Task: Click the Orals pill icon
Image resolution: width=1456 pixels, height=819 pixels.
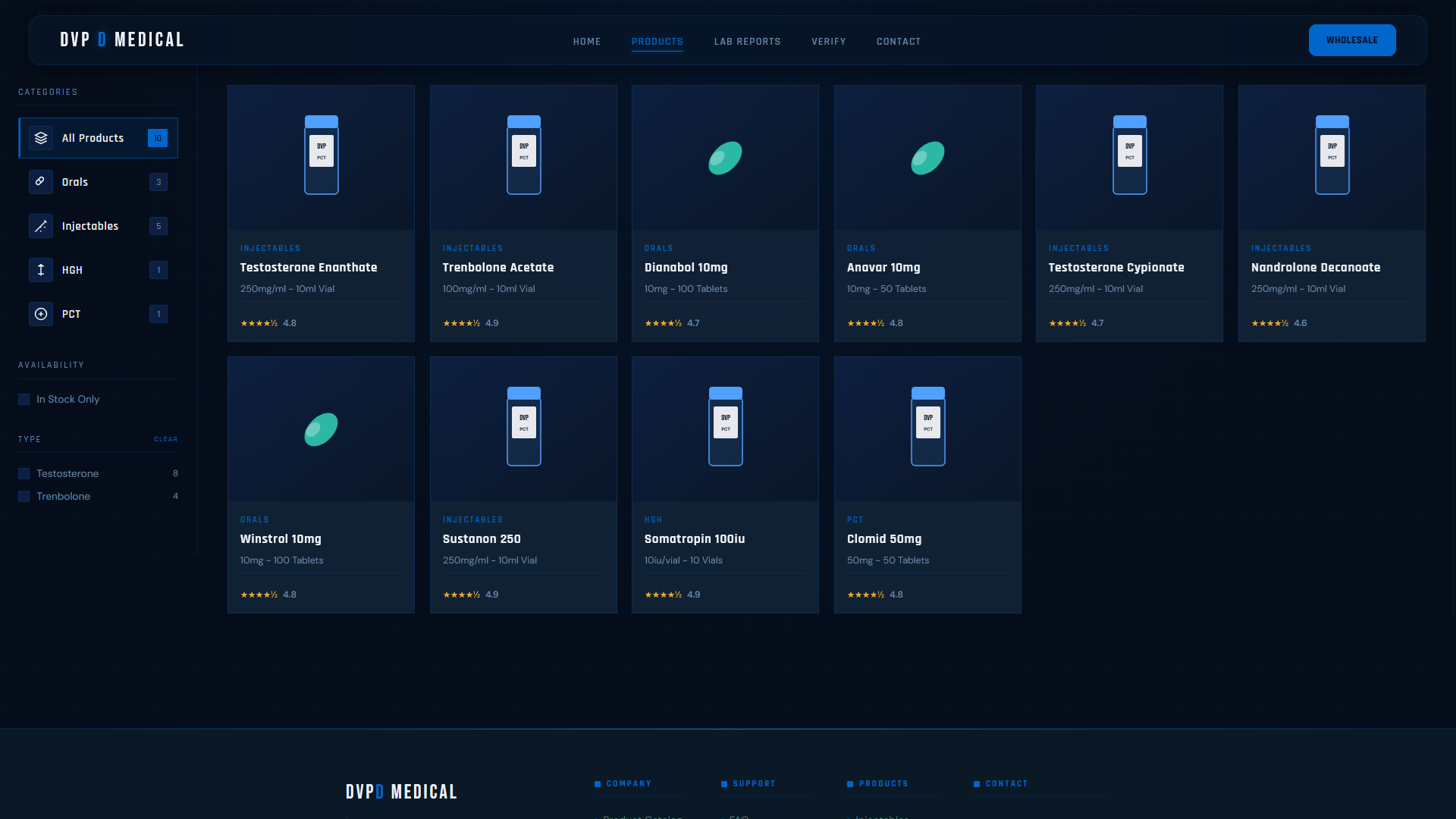Action: pyautogui.click(x=41, y=182)
